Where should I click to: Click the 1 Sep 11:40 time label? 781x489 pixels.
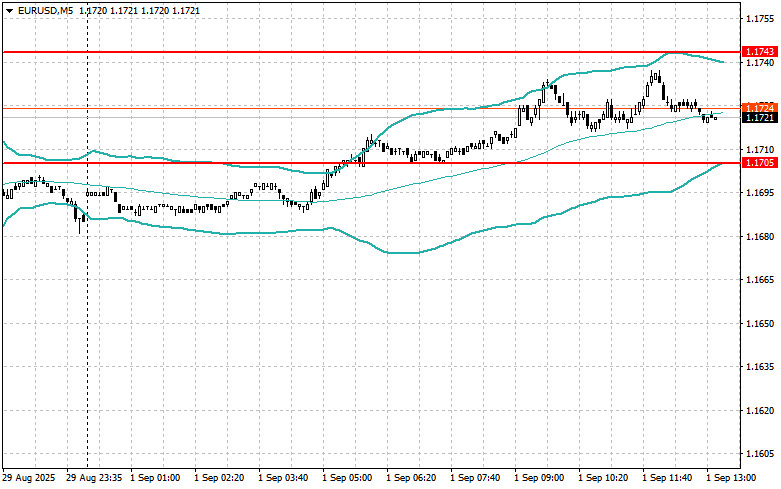667,478
